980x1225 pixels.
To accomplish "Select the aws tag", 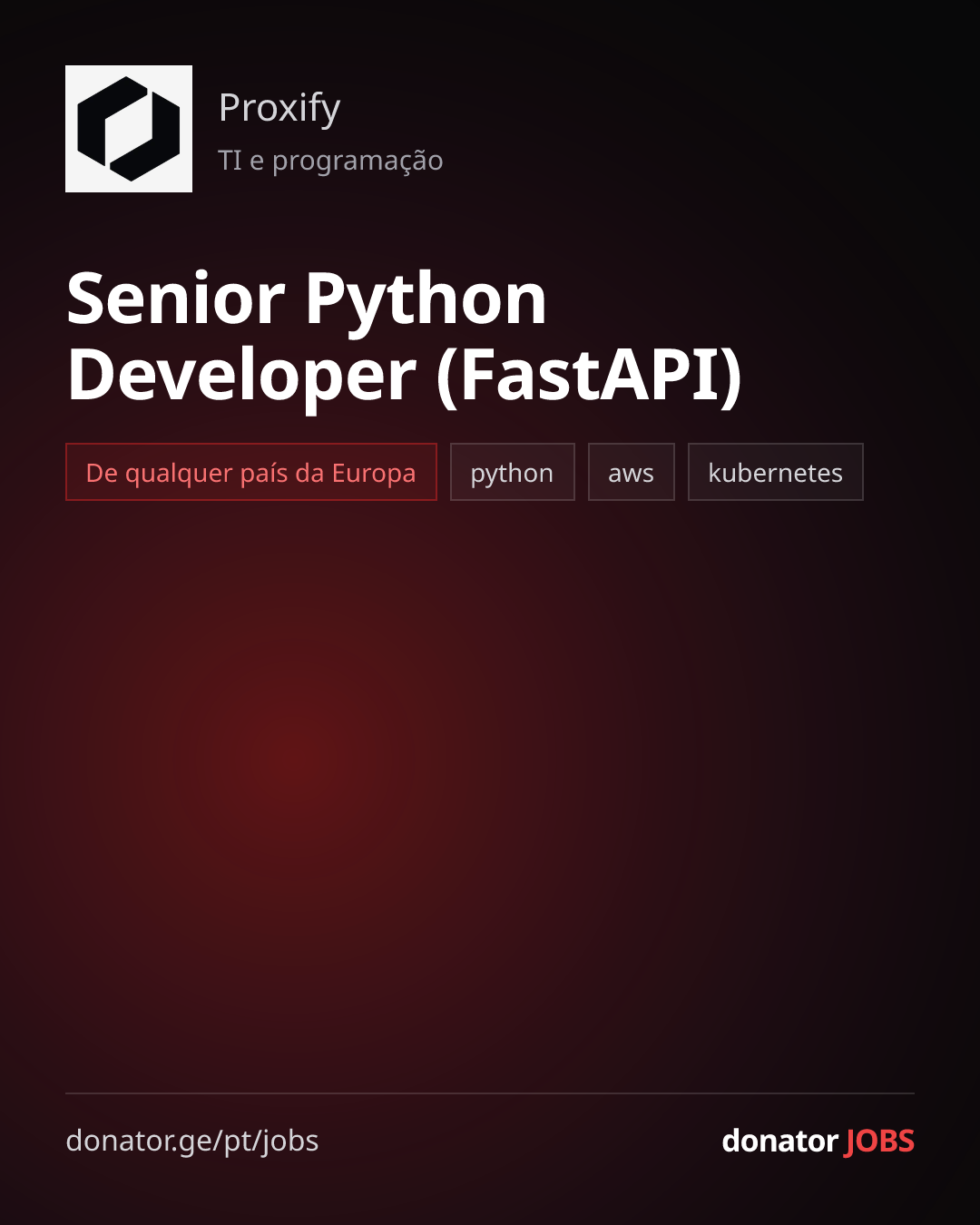I will coord(632,472).
